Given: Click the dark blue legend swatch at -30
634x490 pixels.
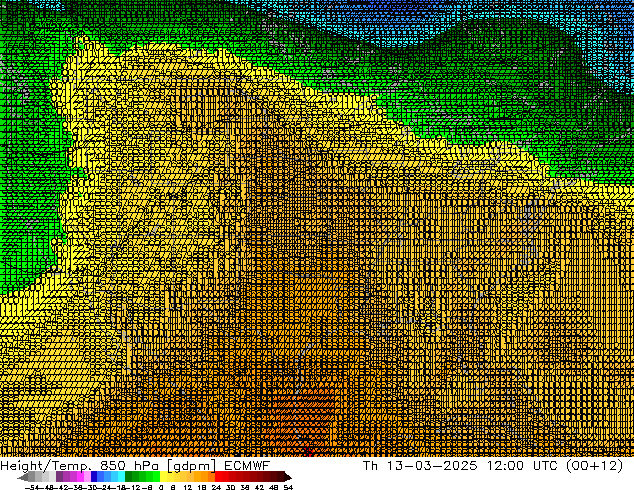Looking at the screenshot, I should [x=94, y=477].
